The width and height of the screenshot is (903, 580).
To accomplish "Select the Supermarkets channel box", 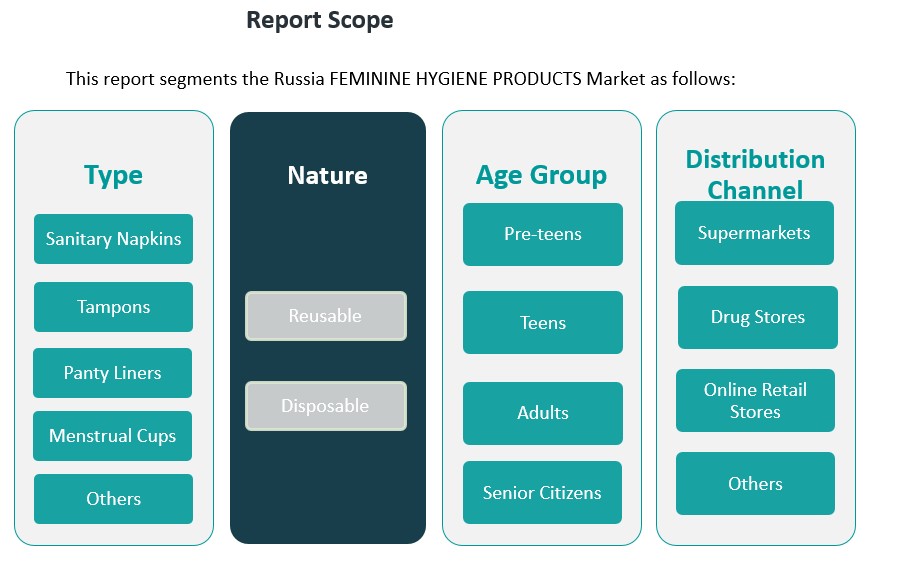I will point(754,233).
